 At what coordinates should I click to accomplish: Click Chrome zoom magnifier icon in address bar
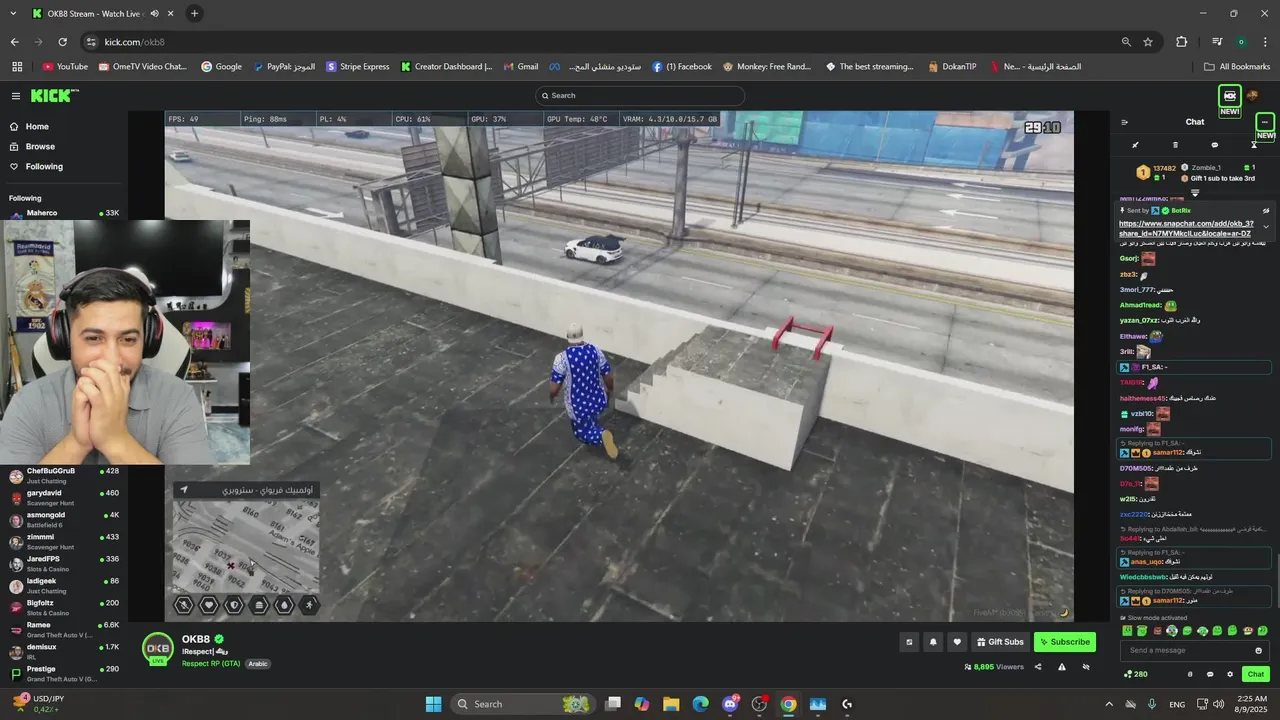[1126, 42]
